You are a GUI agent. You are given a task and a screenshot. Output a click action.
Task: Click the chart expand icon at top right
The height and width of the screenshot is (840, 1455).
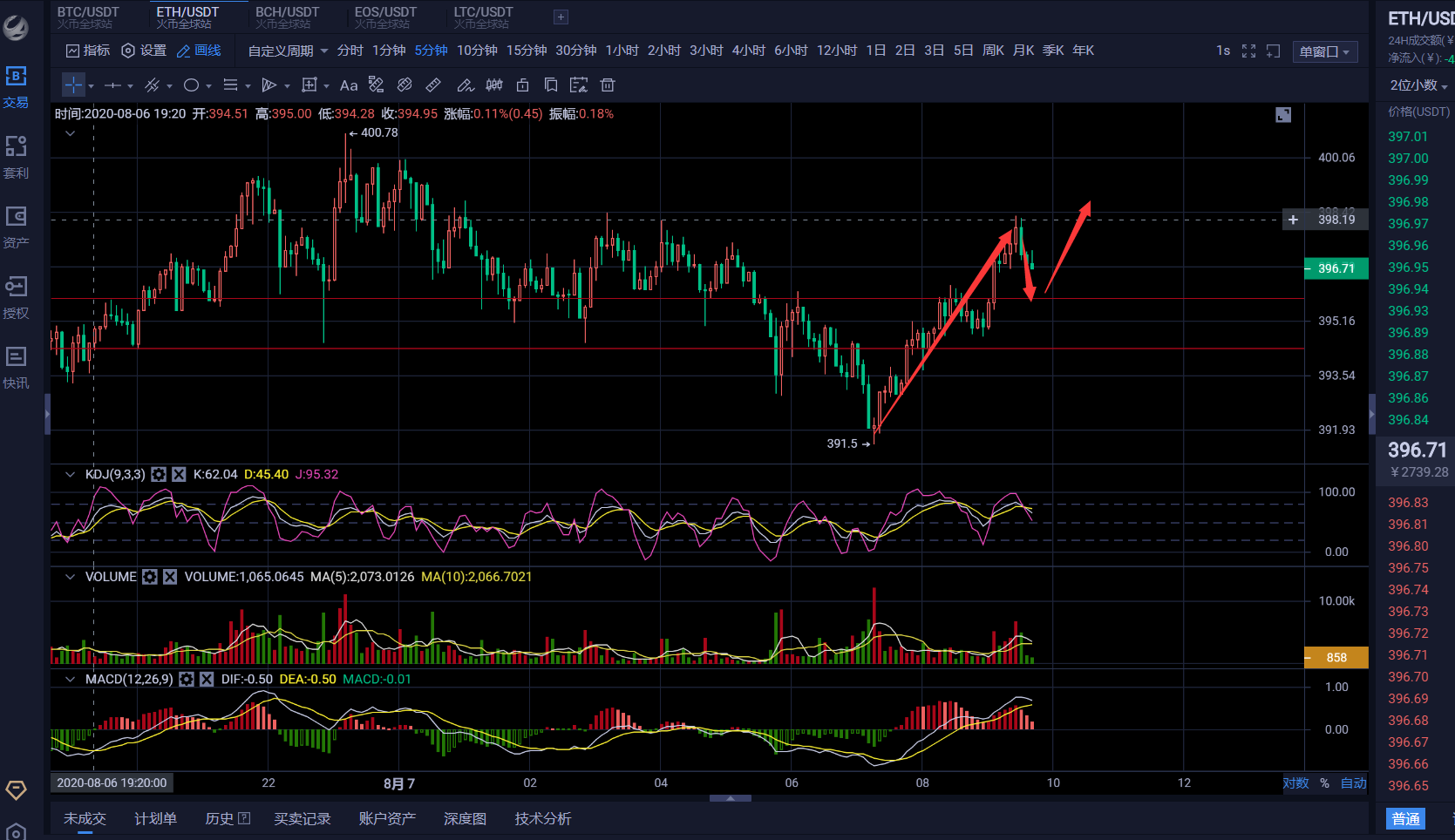1283,115
